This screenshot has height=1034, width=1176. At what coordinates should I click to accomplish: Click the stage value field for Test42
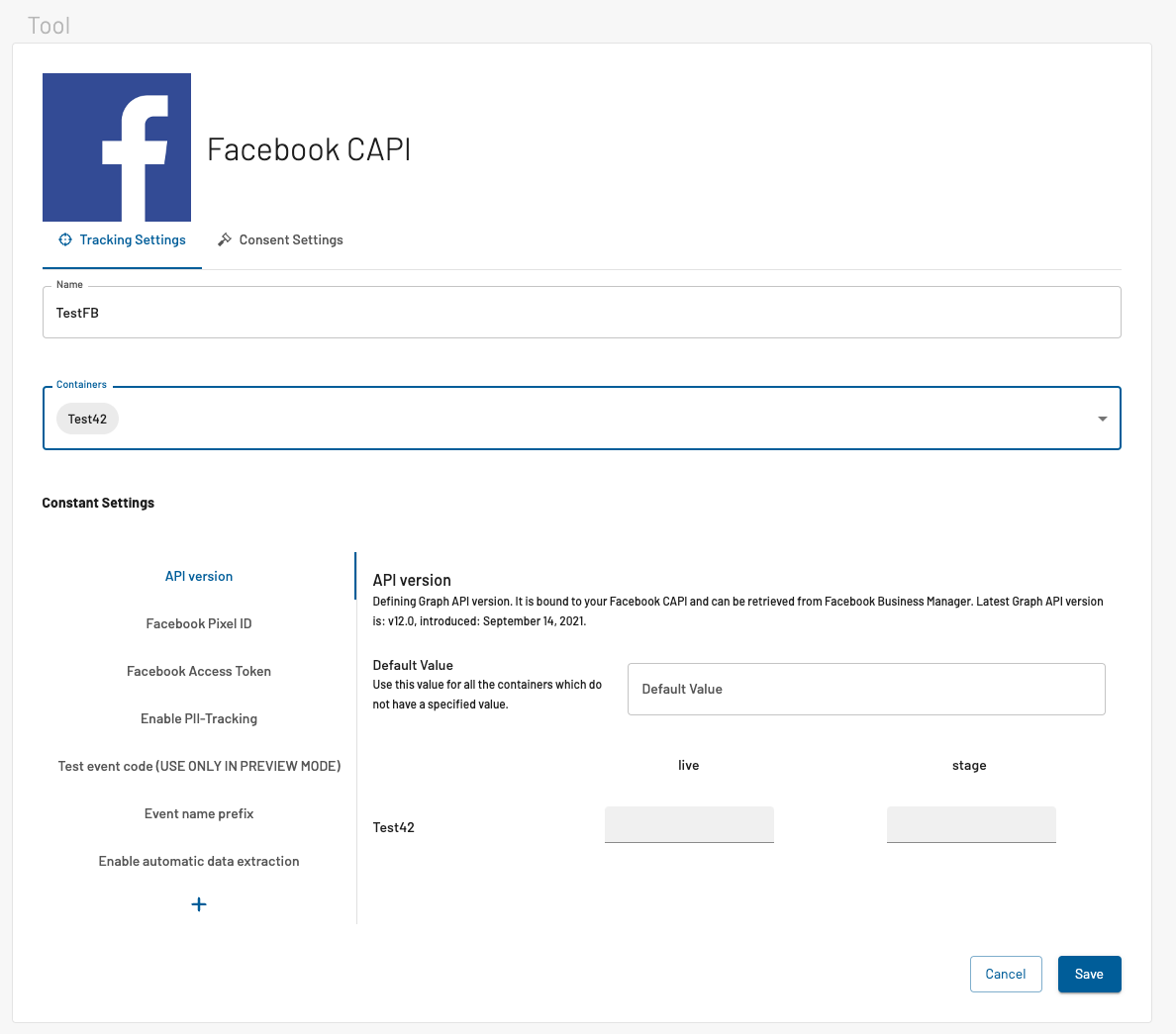[x=971, y=825]
